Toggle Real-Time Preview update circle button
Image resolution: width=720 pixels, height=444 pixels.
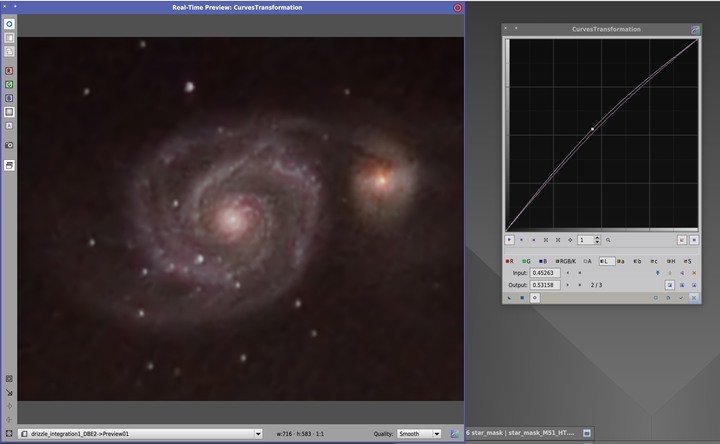(x=9, y=24)
